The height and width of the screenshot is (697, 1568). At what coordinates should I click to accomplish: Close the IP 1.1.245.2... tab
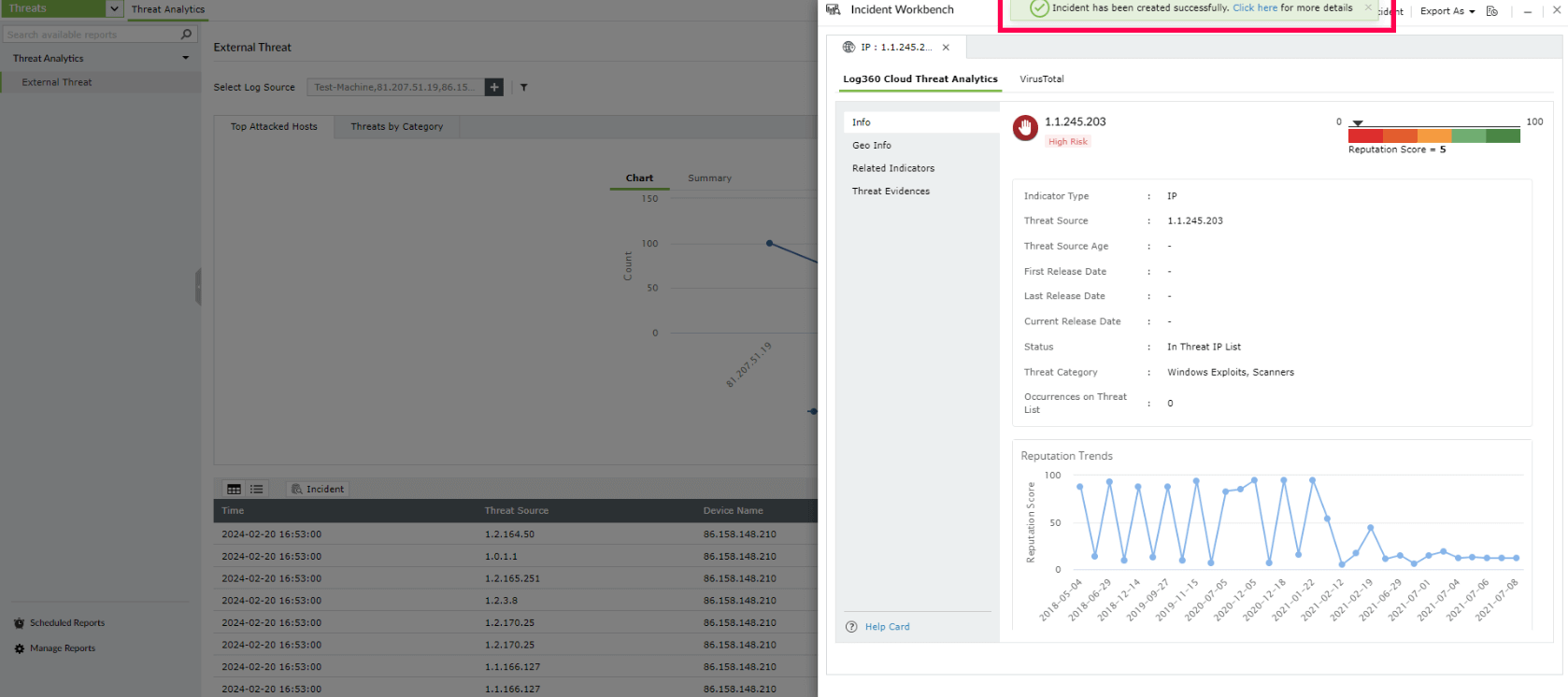click(x=946, y=48)
